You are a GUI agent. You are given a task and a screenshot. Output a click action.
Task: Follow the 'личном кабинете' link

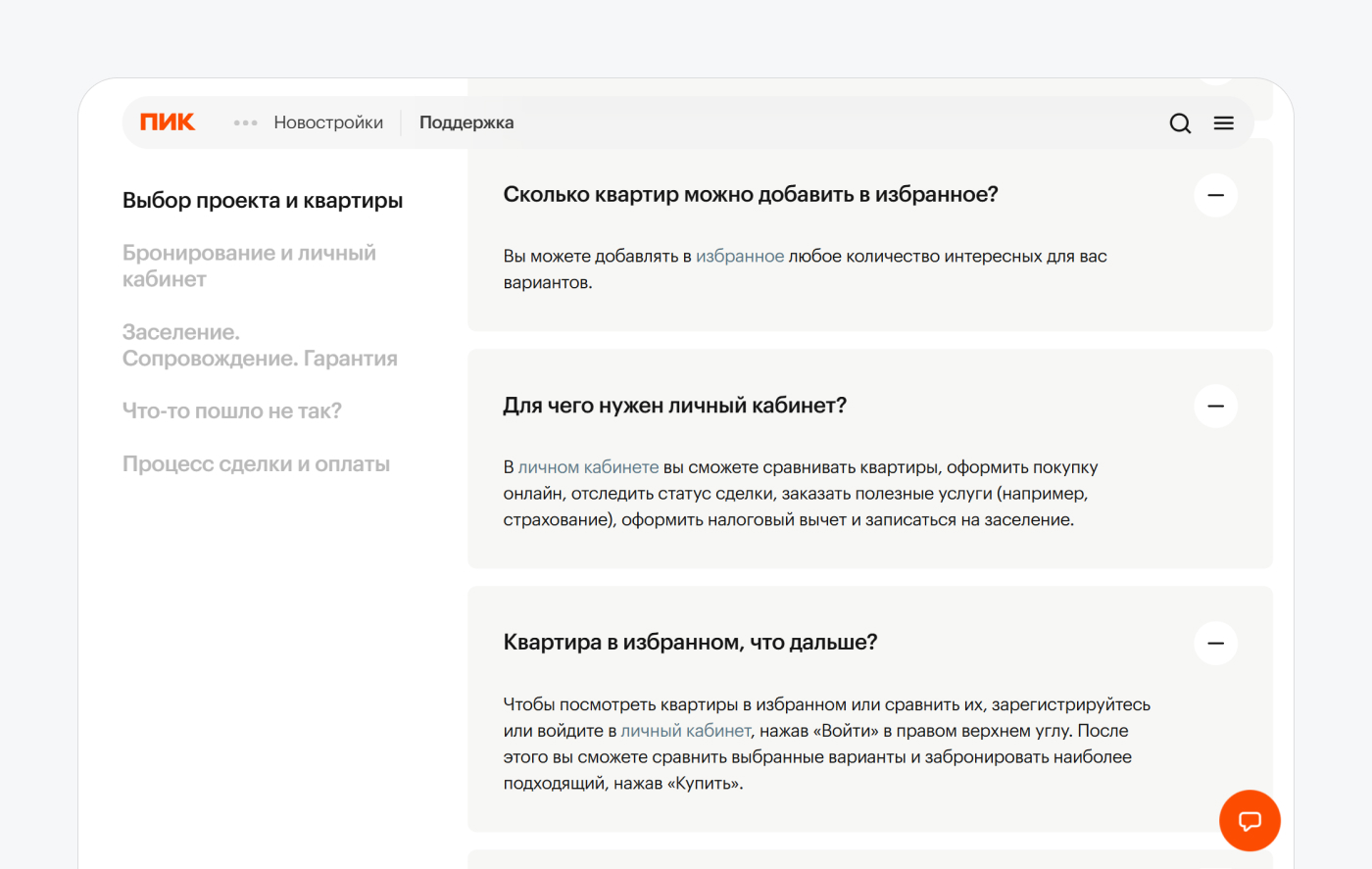(588, 467)
